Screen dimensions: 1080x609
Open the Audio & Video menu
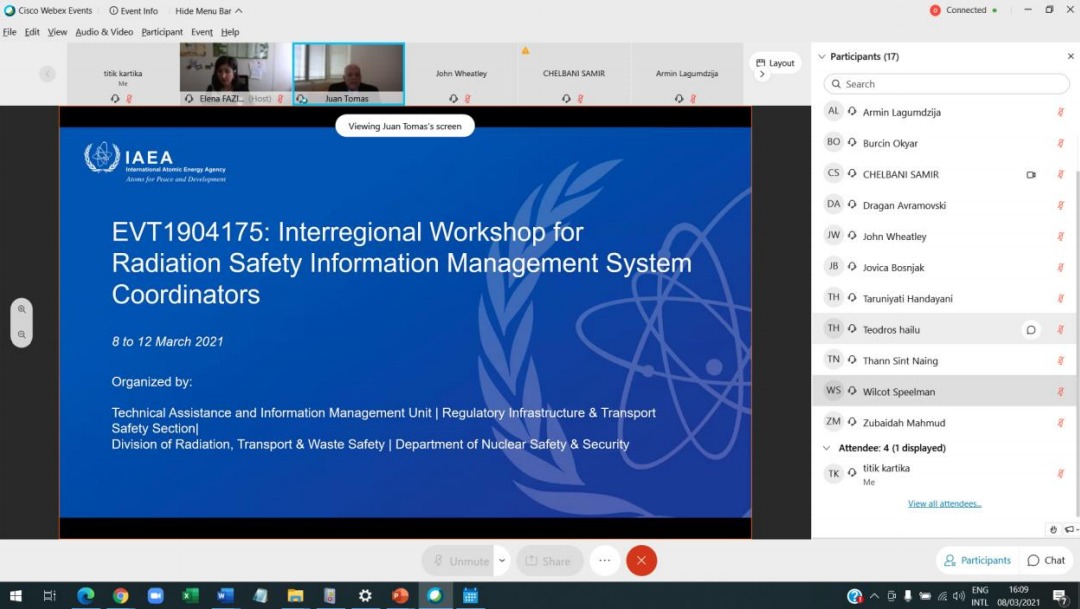coord(104,32)
